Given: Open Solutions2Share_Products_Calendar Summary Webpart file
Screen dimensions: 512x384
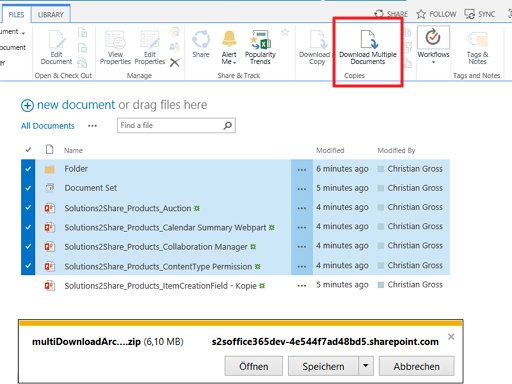Looking at the screenshot, I should [165, 228].
